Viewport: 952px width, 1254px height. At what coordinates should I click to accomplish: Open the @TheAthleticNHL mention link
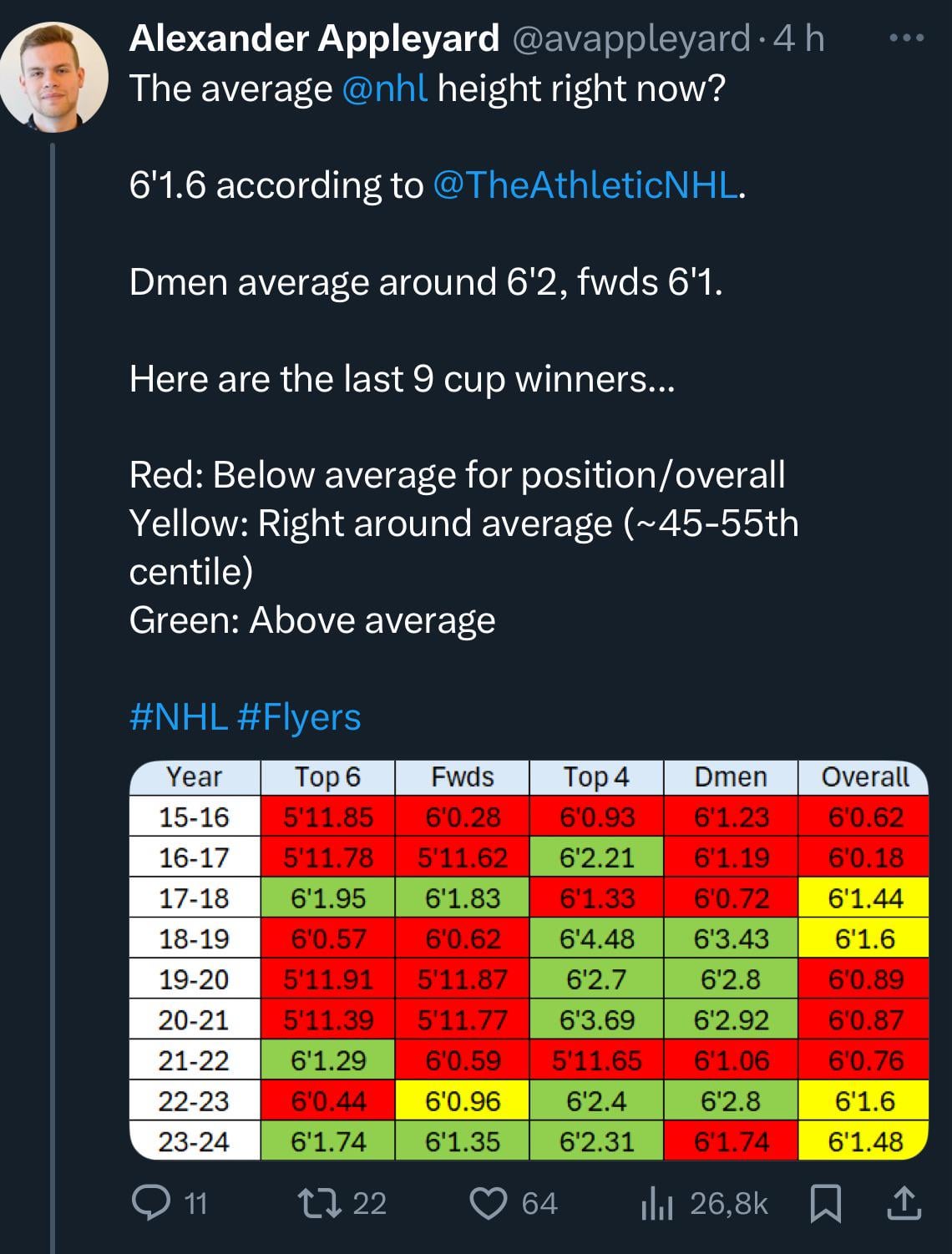585,185
